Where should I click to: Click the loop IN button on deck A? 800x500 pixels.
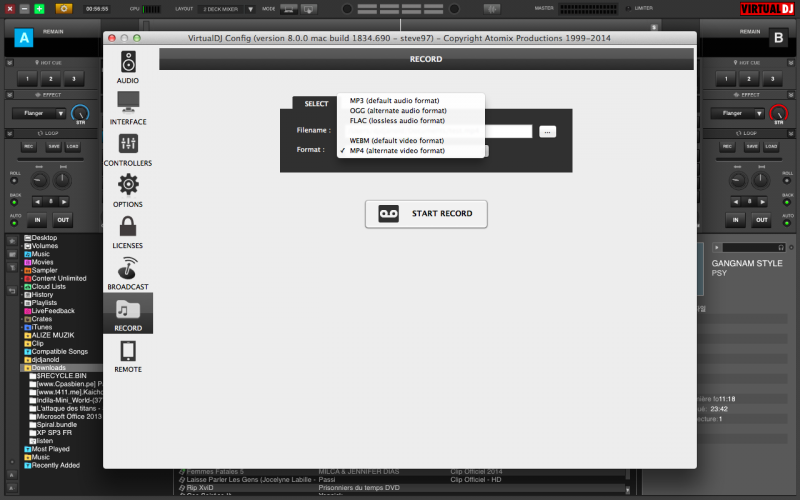37,220
